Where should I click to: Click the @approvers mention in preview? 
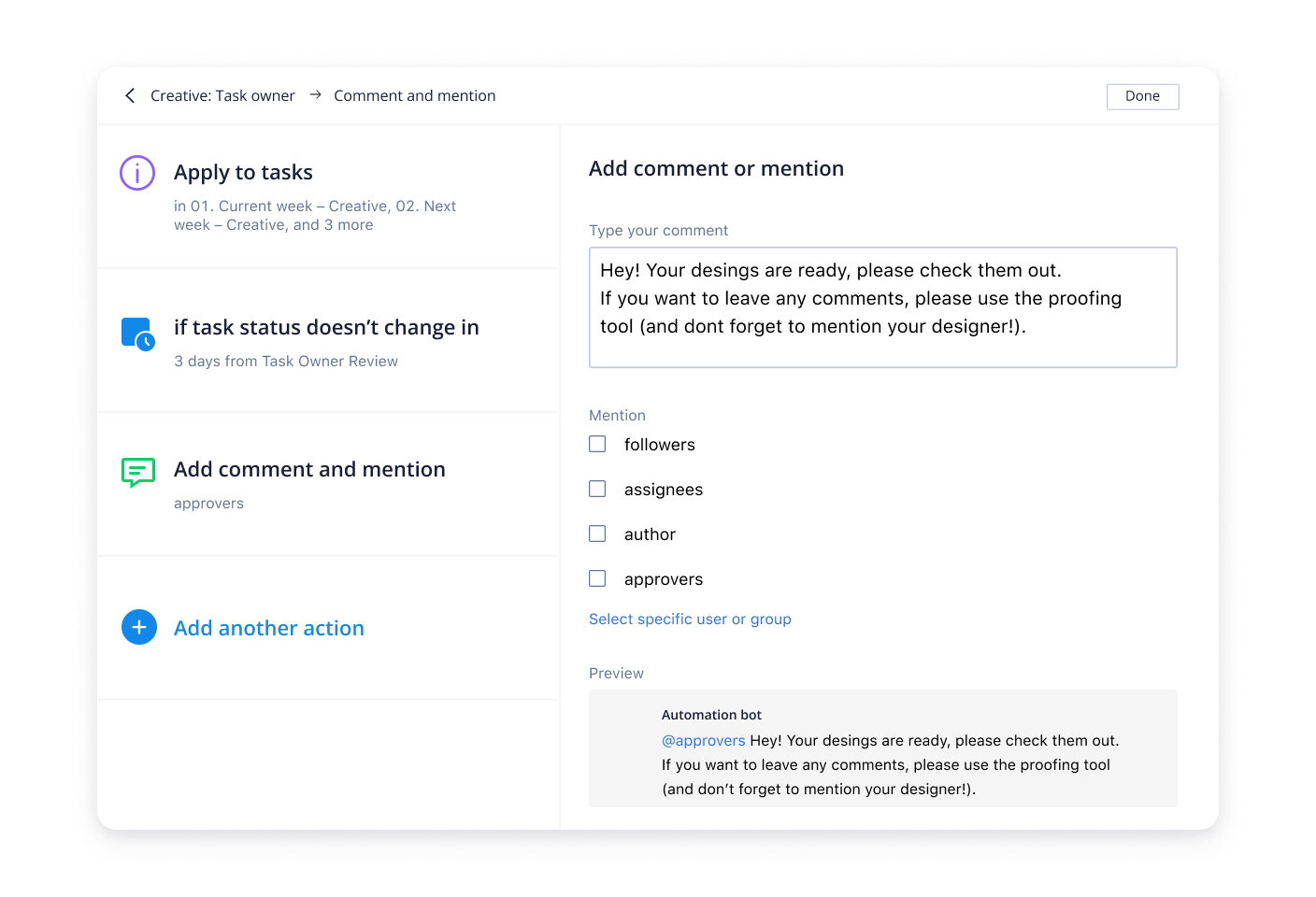(703, 740)
